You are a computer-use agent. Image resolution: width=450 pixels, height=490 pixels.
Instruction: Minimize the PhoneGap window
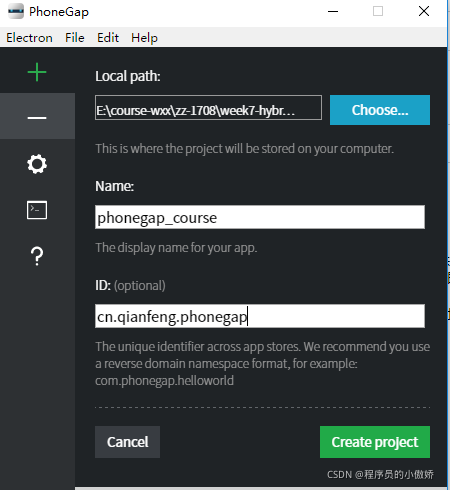(333, 11)
